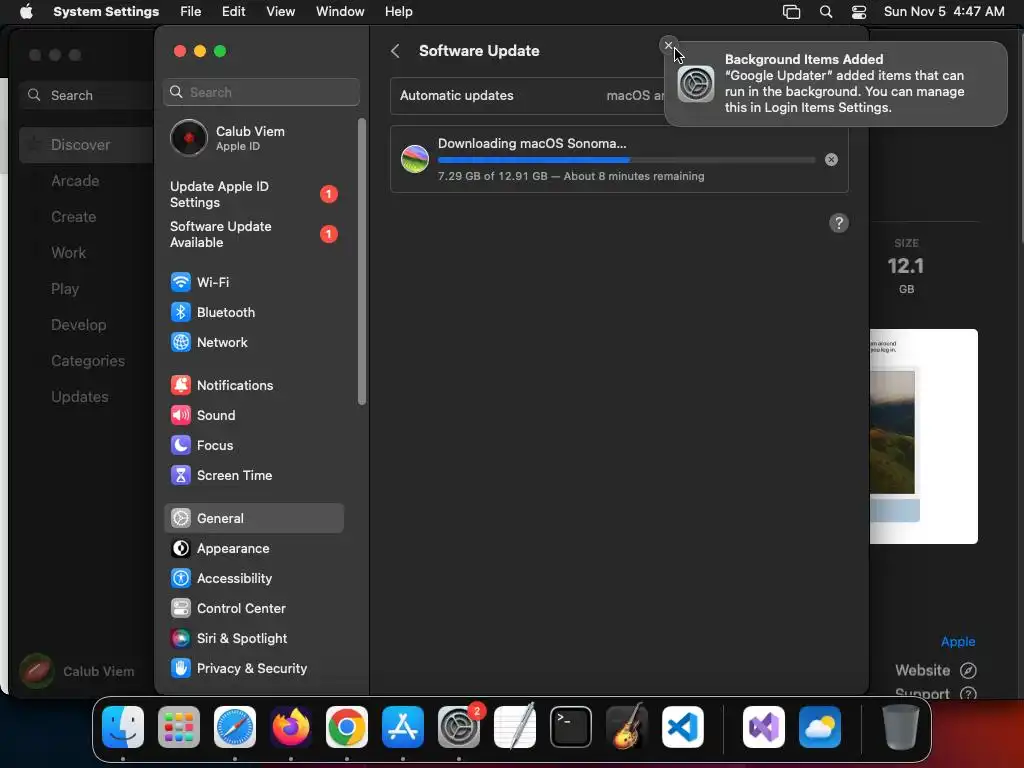1024x768 pixels.
Task: Open Wi-Fi settings in sidebar
Action: coord(253,282)
